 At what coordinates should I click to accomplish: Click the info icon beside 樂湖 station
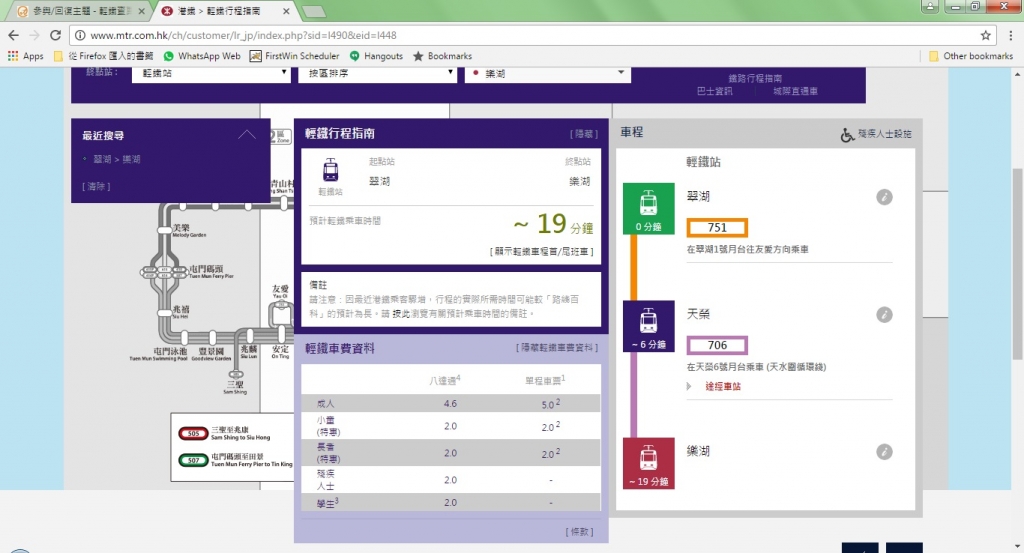pyautogui.click(x=883, y=452)
